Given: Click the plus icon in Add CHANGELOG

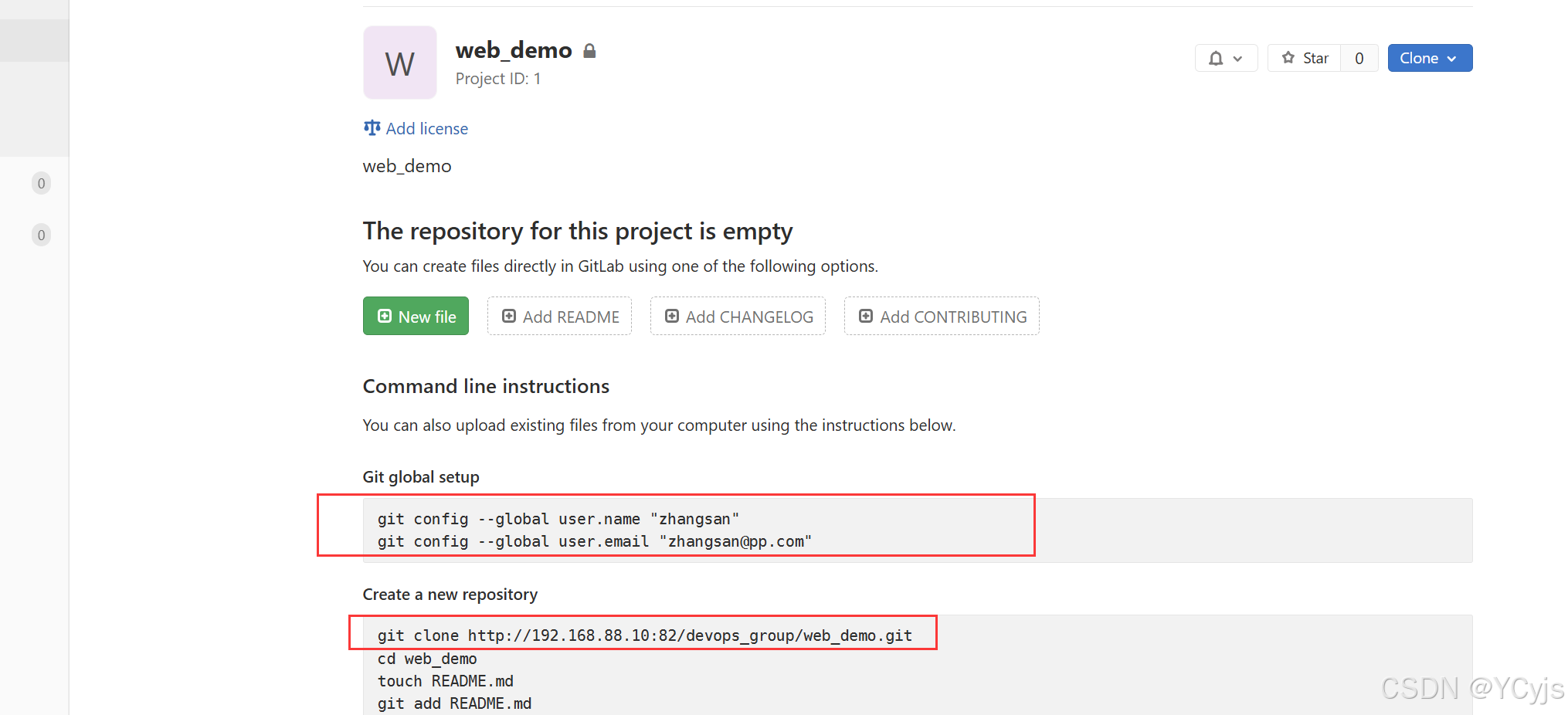Looking at the screenshot, I should (672, 316).
